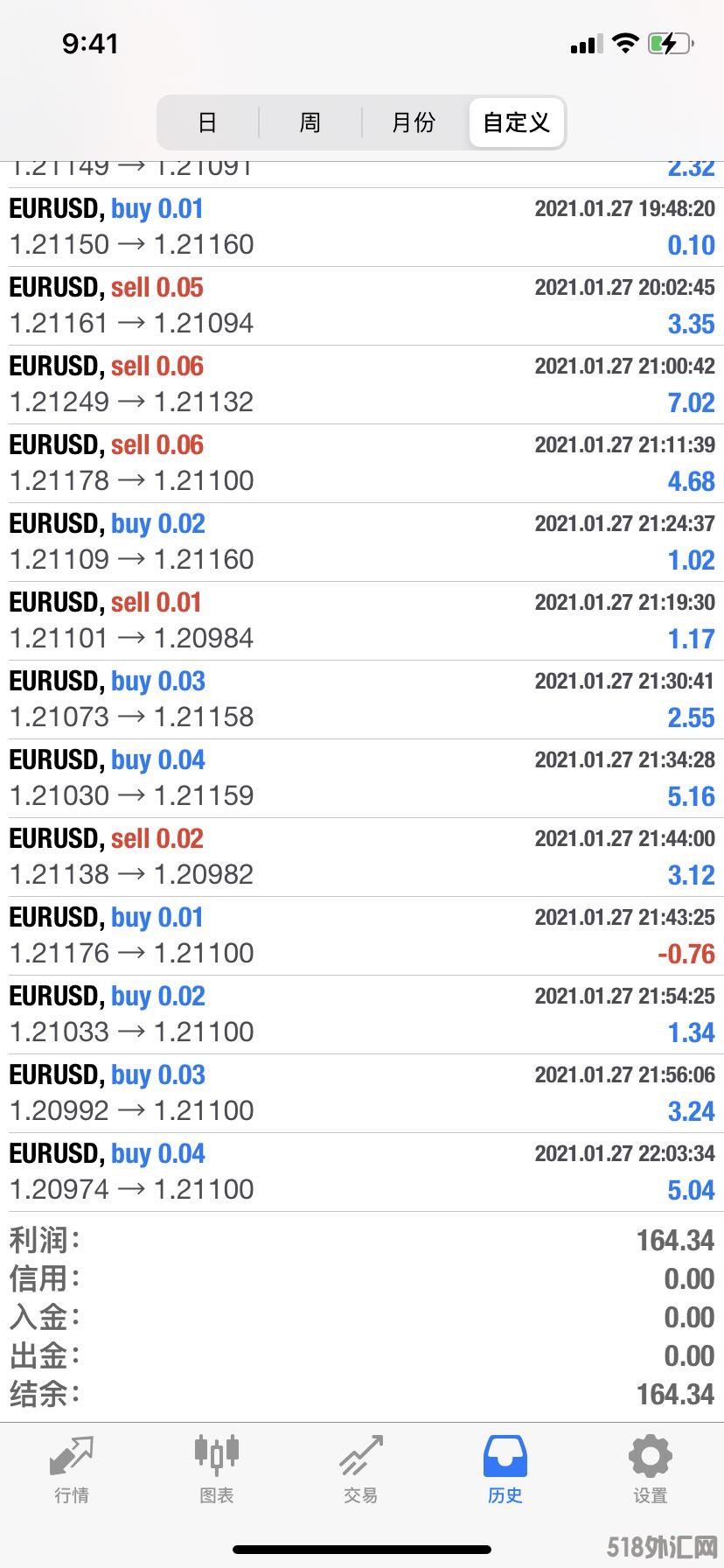Open the 设置 settings gear icon

pos(651,1456)
